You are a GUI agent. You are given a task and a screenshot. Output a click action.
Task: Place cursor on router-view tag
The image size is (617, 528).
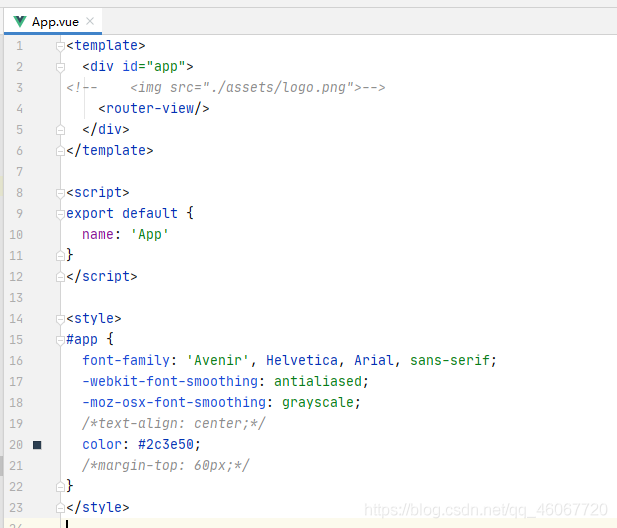[153, 108]
